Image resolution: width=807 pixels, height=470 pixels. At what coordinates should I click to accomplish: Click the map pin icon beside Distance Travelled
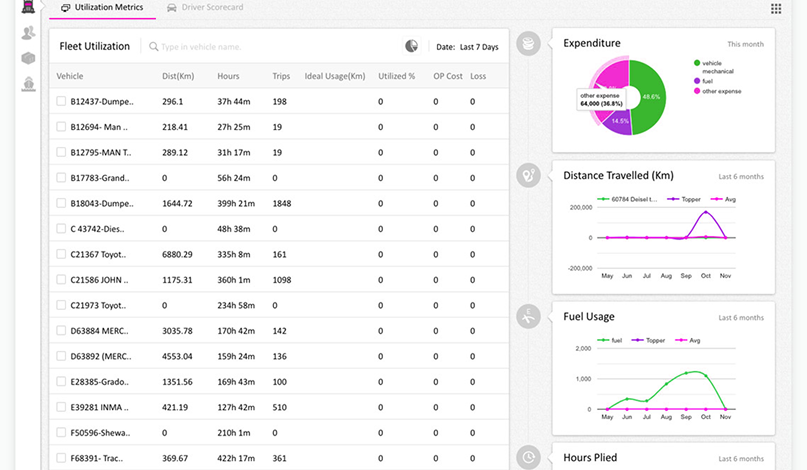coord(528,175)
